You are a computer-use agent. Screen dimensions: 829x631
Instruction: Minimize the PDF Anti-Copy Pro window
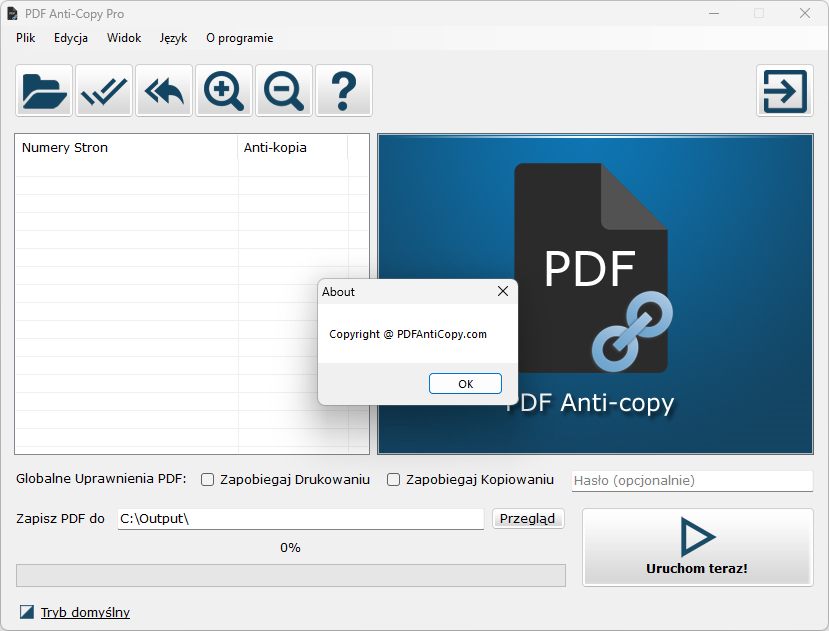click(714, 13)
